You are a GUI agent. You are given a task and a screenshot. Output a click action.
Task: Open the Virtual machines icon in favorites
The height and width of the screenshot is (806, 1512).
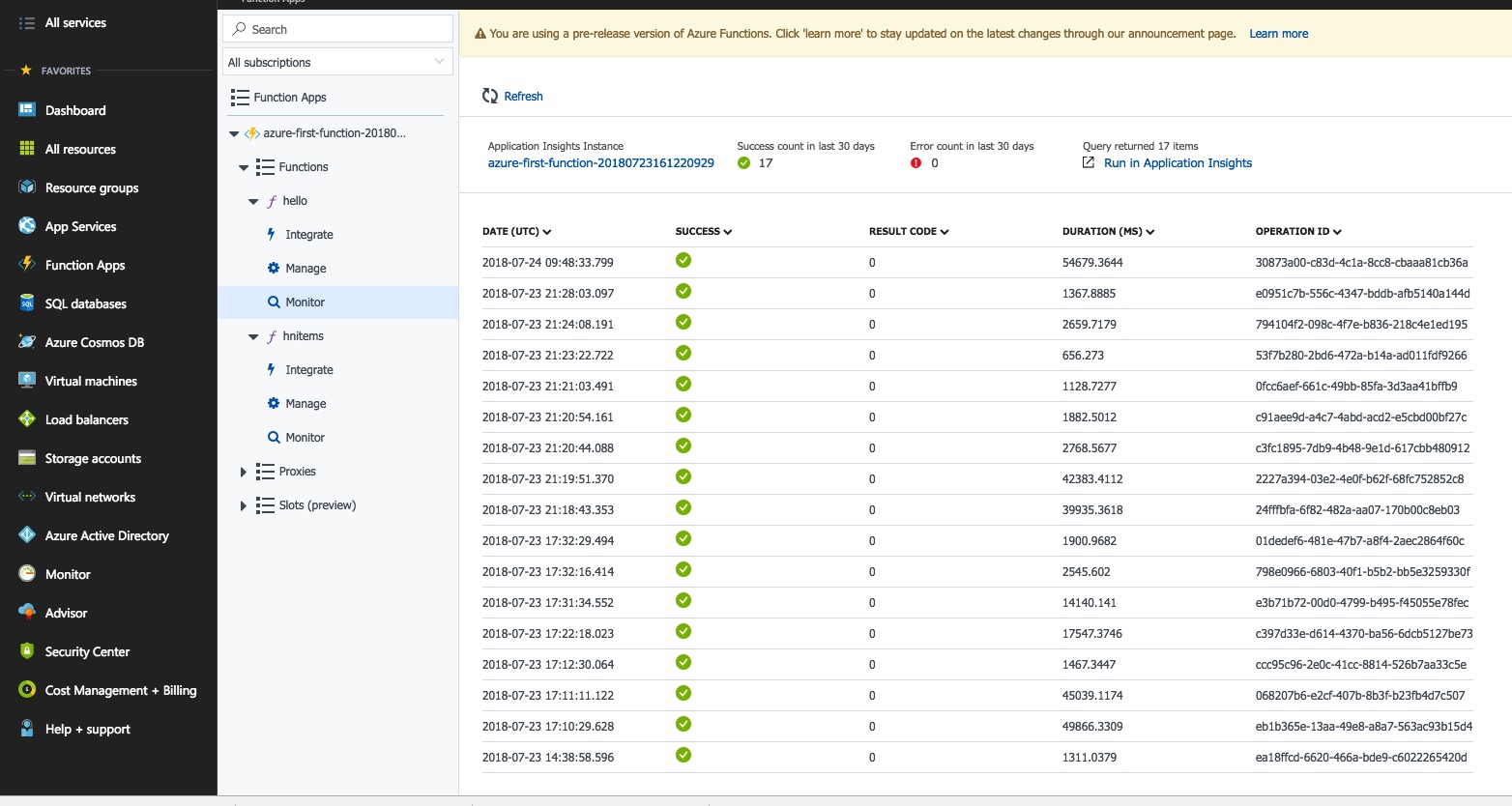pyautogui.click(x=27, y=381)
